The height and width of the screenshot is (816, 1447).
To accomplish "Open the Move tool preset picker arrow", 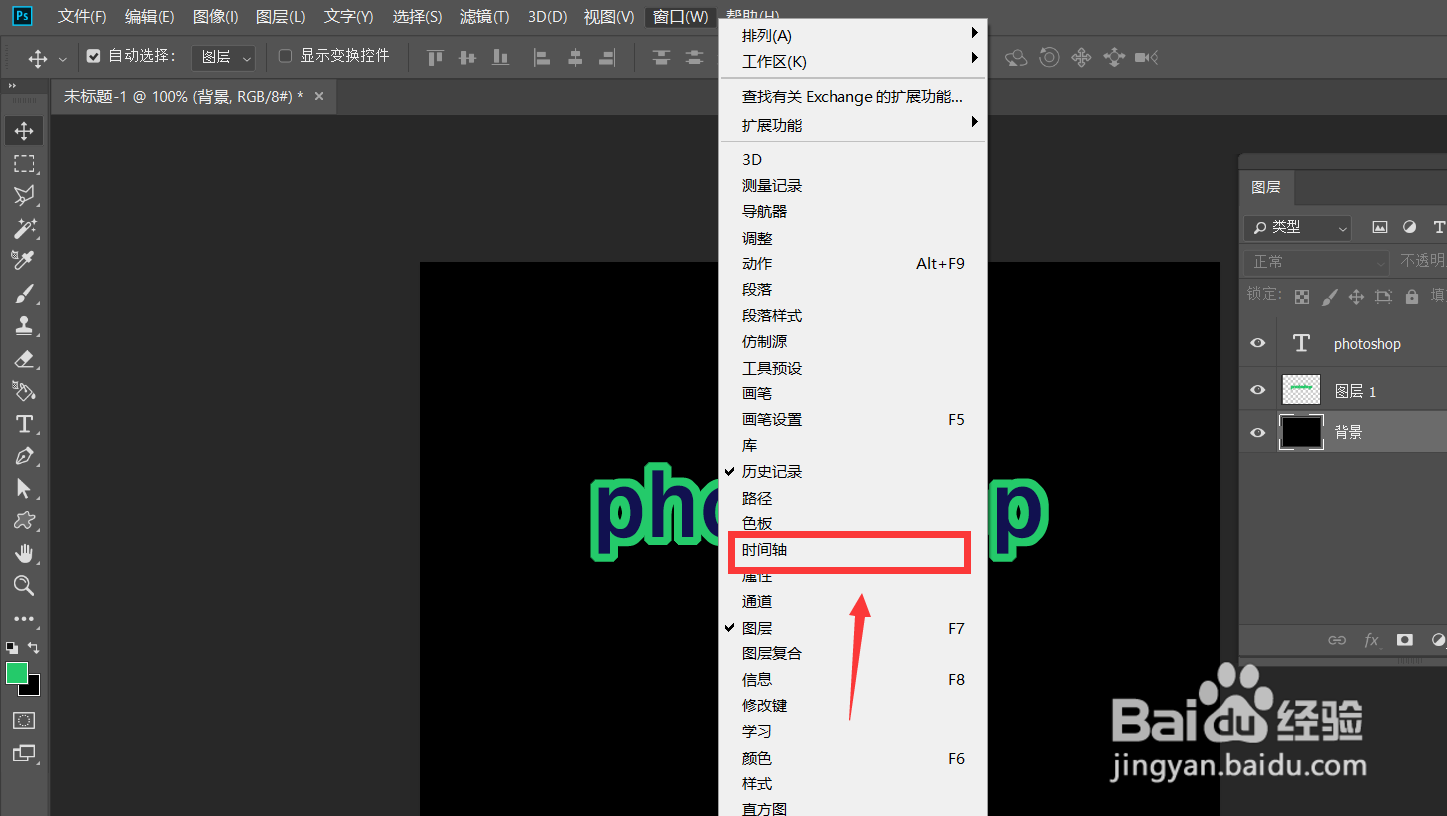I will (63, 58).
